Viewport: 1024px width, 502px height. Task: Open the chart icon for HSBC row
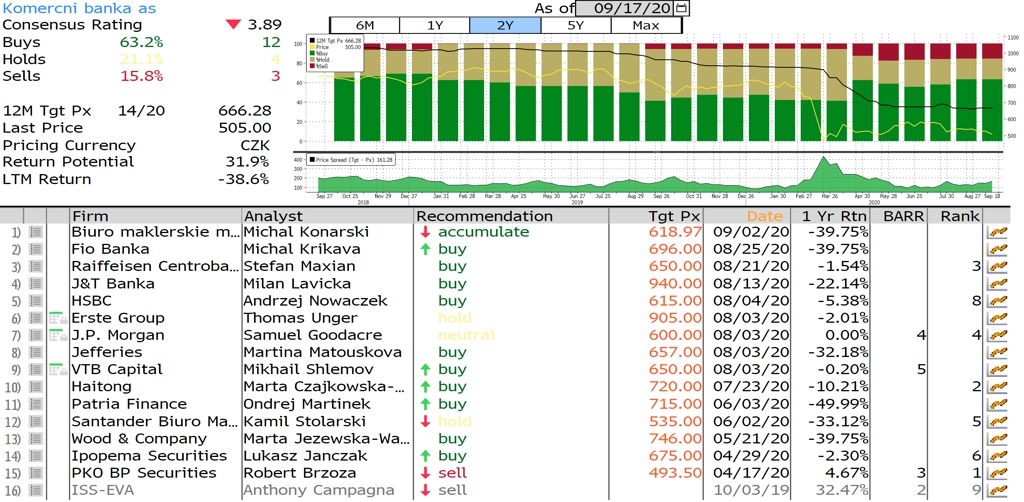[997, 301]
